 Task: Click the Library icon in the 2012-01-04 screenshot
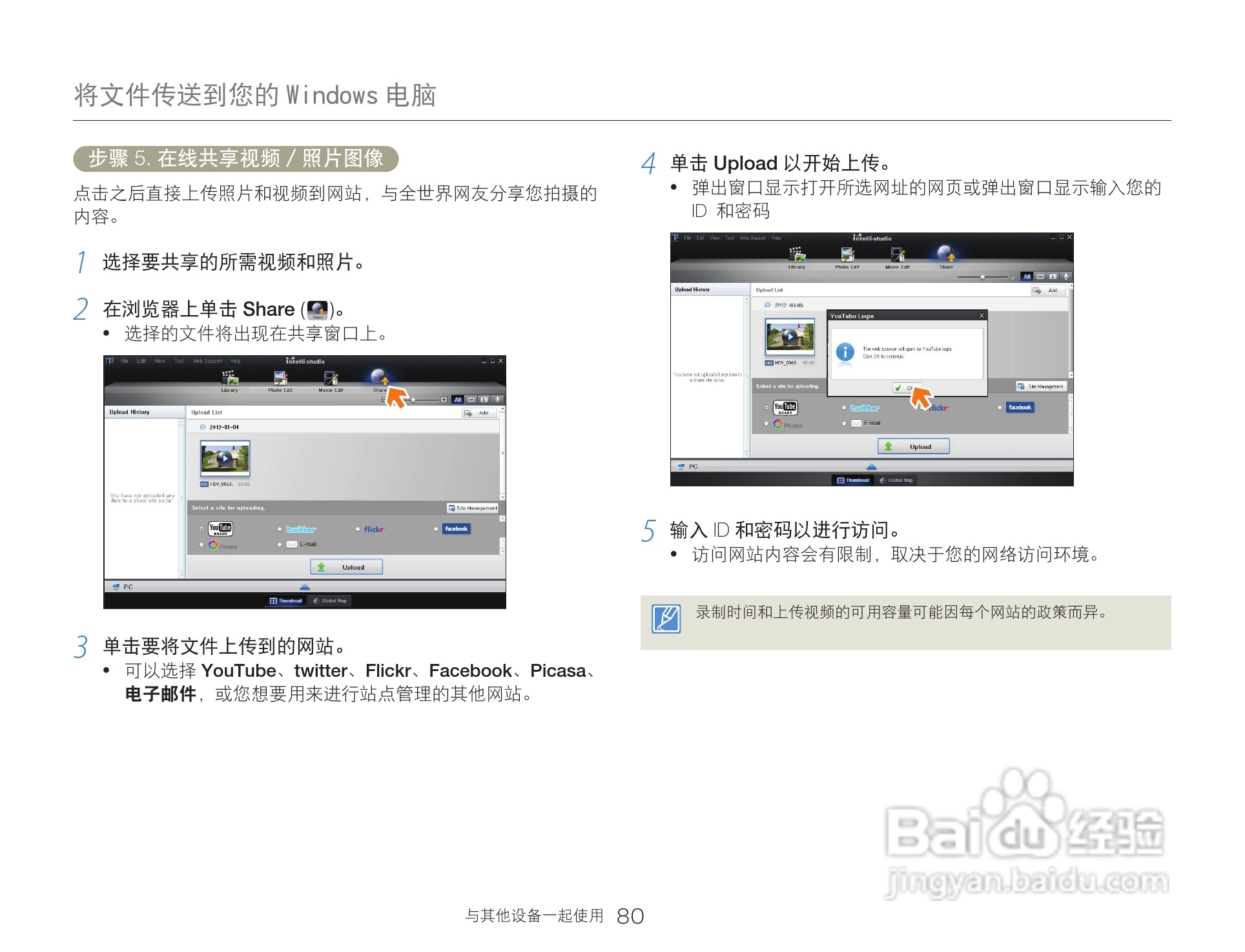pos(229,377)
